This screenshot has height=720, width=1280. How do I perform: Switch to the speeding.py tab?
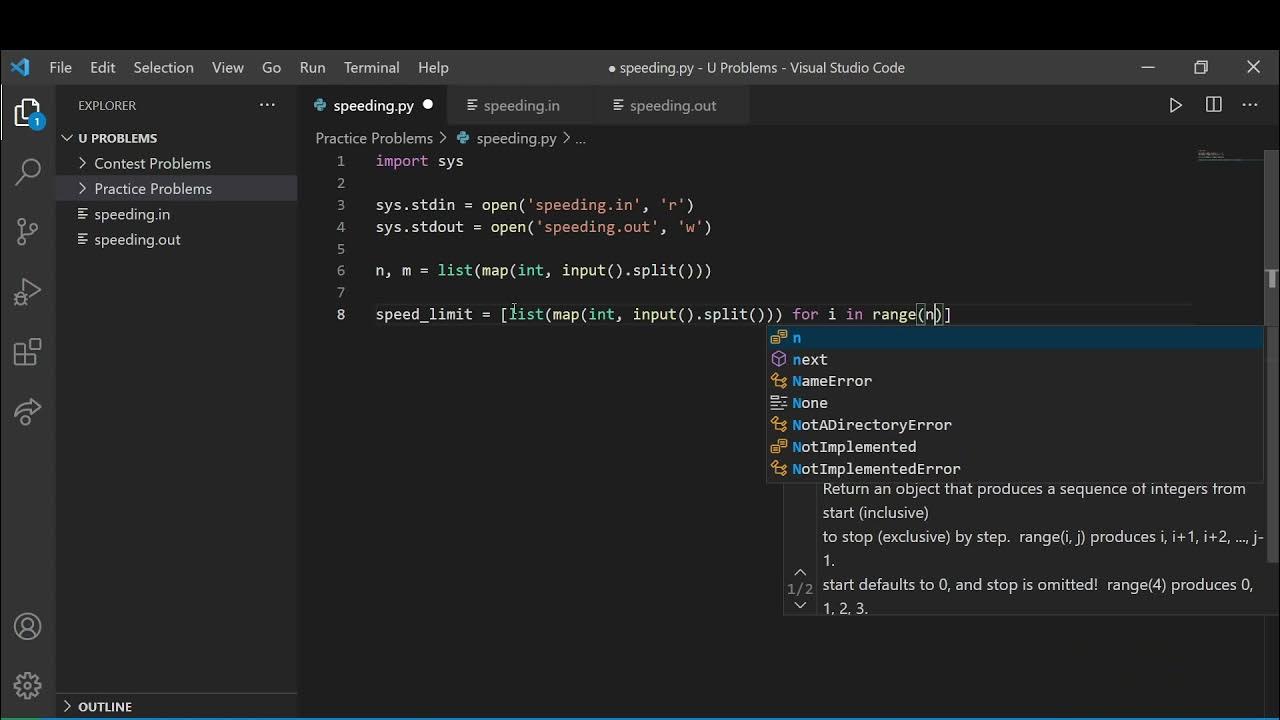point(373,105)
